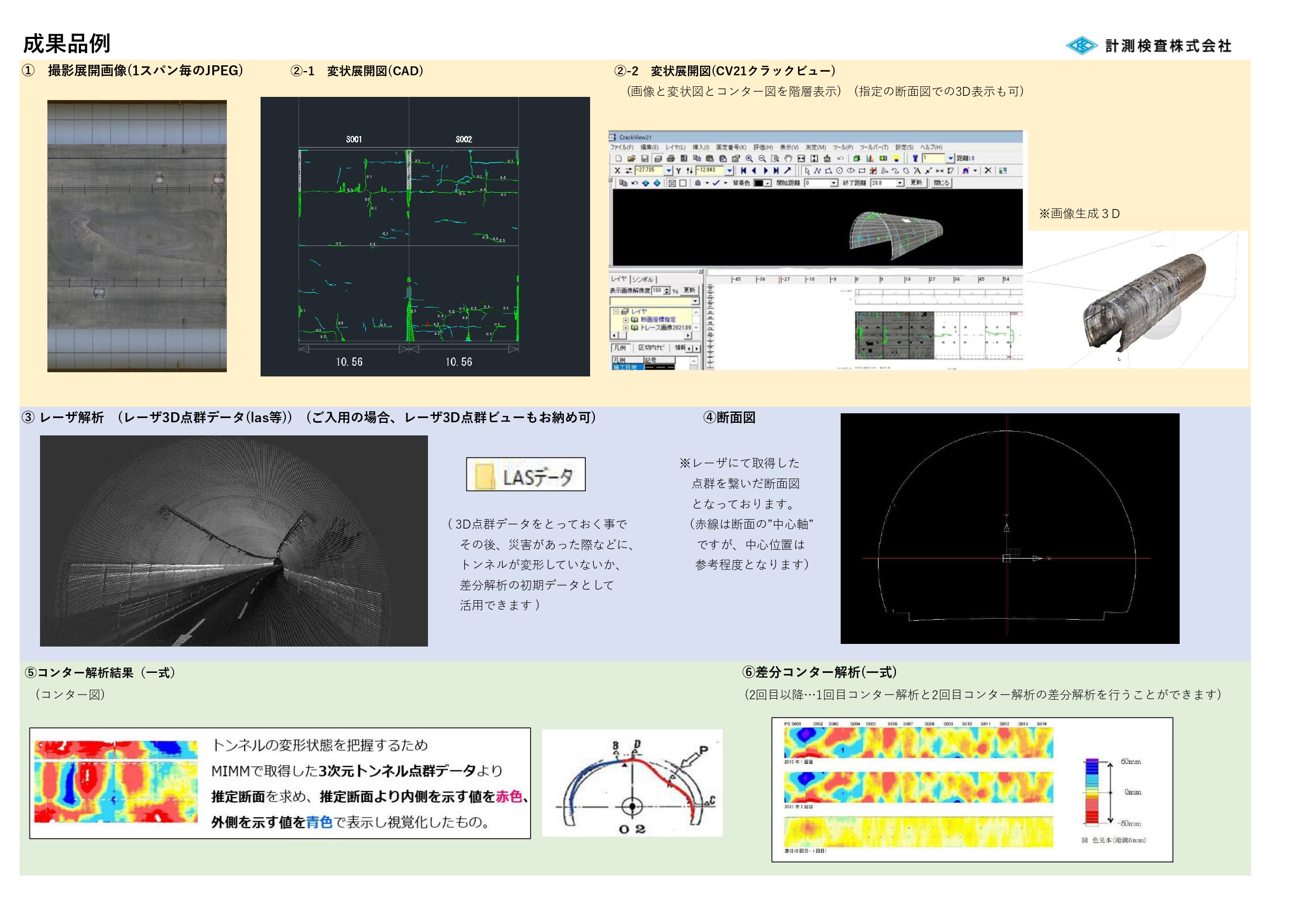Select the arrow pointer tool
This screenshot has height=924, width=1306.
807,171
